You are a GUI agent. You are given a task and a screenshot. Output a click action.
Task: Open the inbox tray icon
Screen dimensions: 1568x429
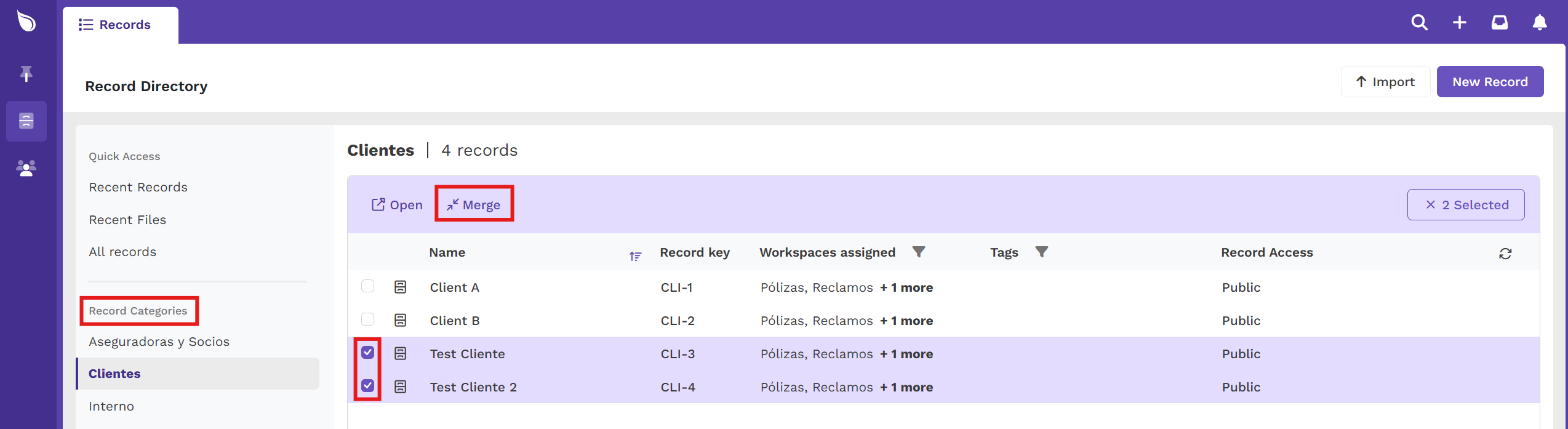(x=1500, y=23)
